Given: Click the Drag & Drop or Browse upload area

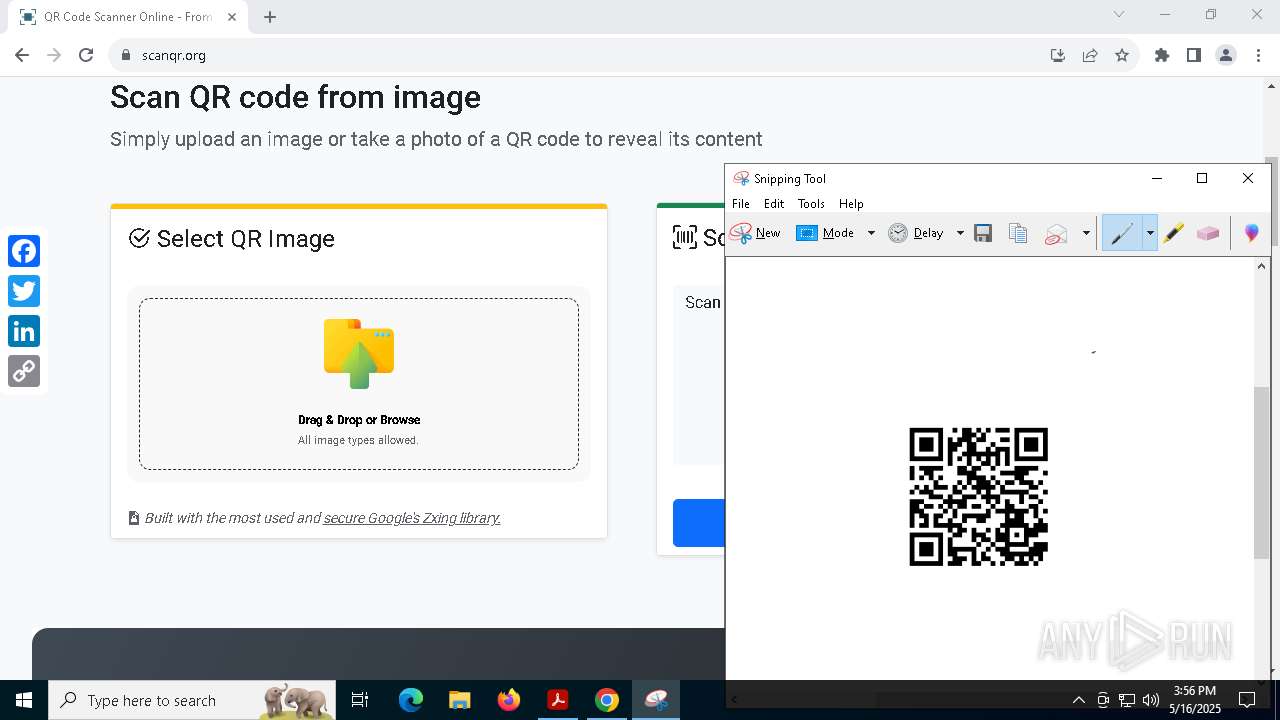Looking at the screenshot, I should coord(359,384).
